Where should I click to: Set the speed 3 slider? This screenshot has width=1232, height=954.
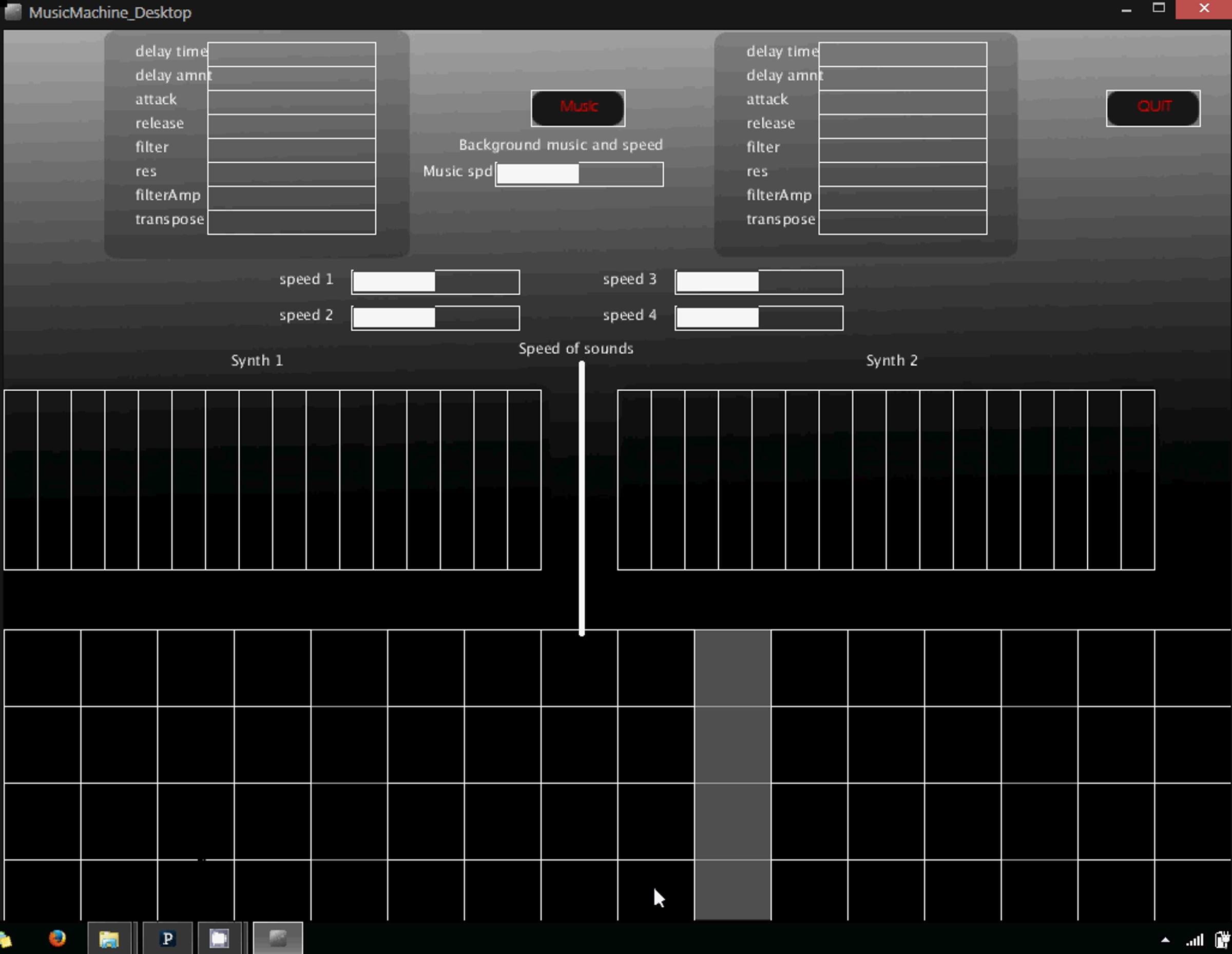pyautogui.click(x=759, y=282)
